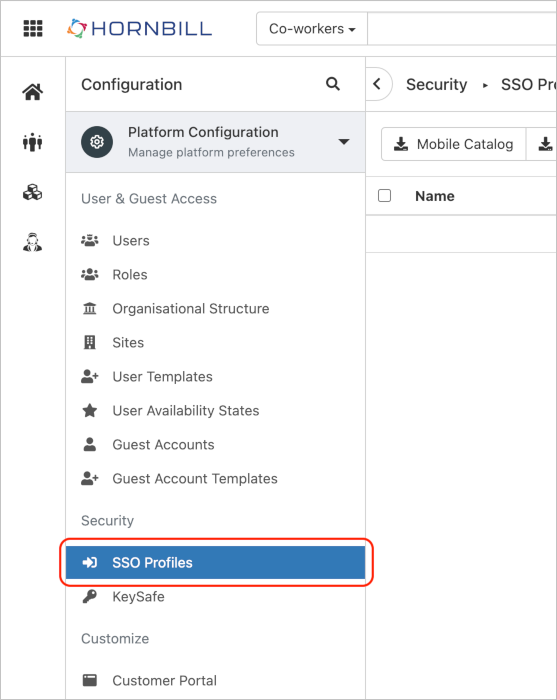Click the stacked cubes sidebar icon

[x=33, y=193]
